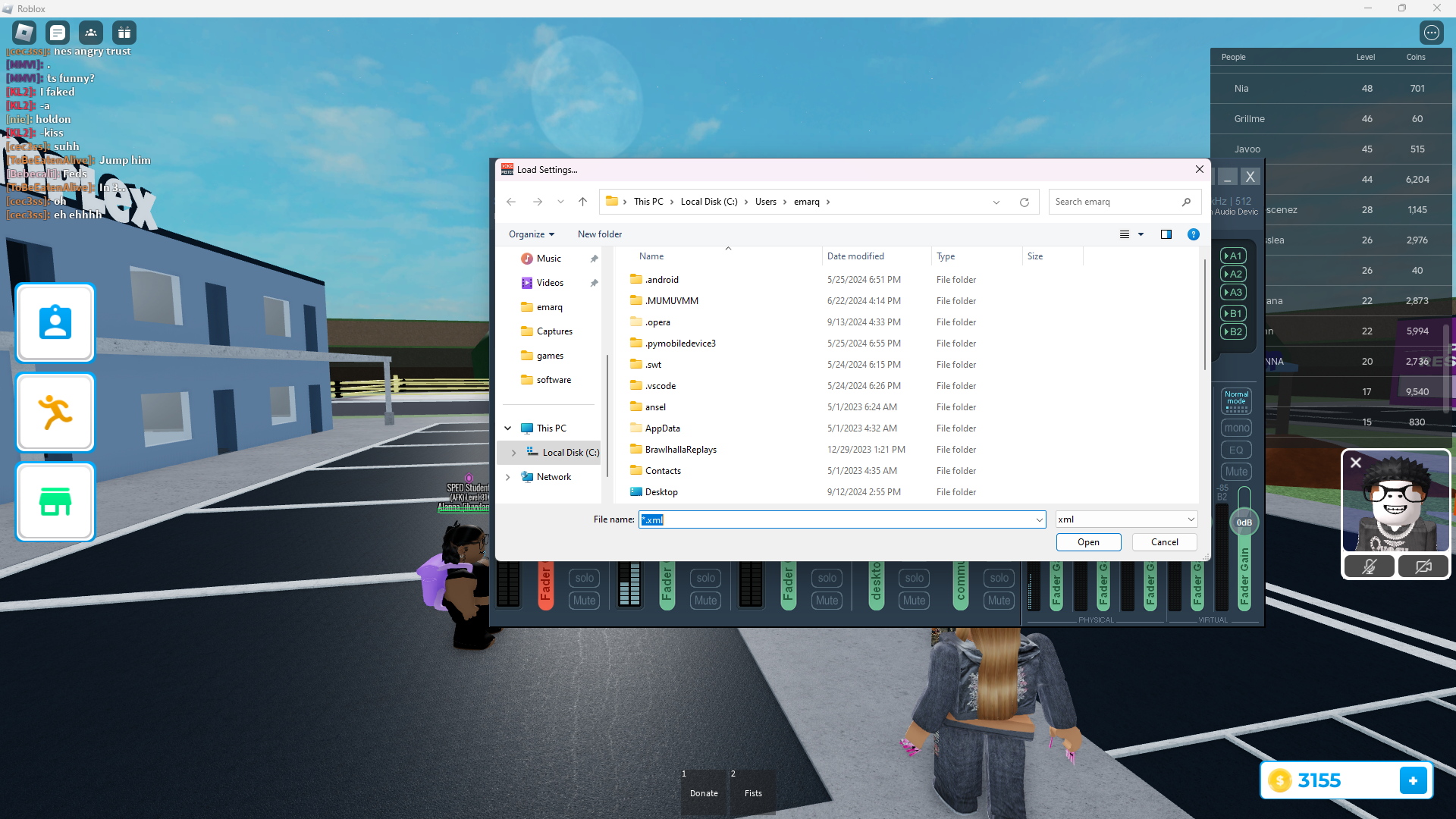Click the search magnifier in Search emarq

[x=1186, y=202]
